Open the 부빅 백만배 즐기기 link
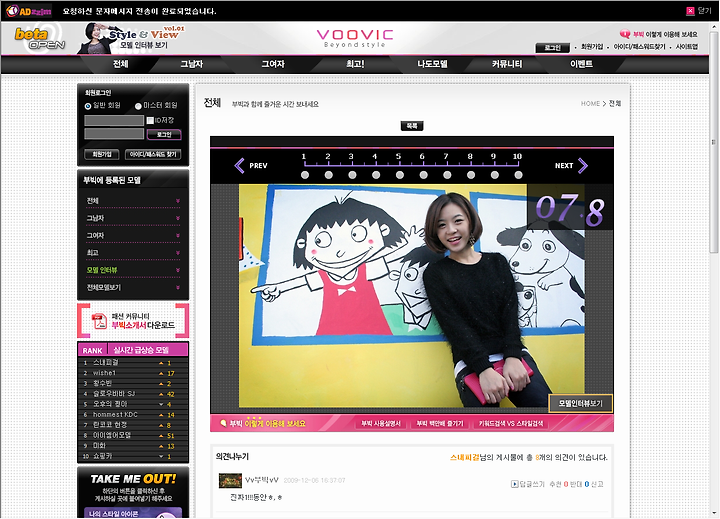 (x=440, y=423)
